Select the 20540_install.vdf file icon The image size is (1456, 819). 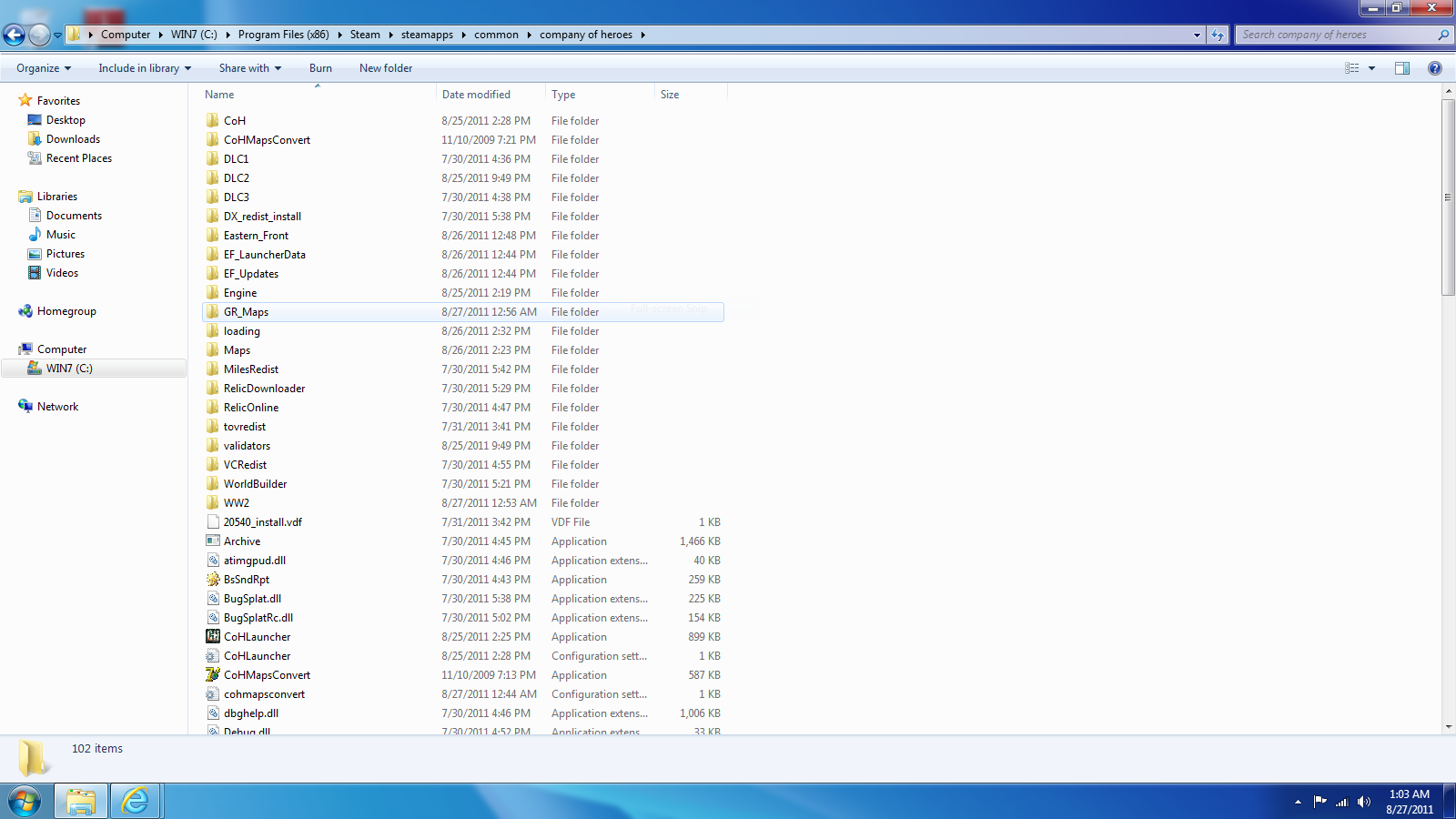(x=213, y=521)
